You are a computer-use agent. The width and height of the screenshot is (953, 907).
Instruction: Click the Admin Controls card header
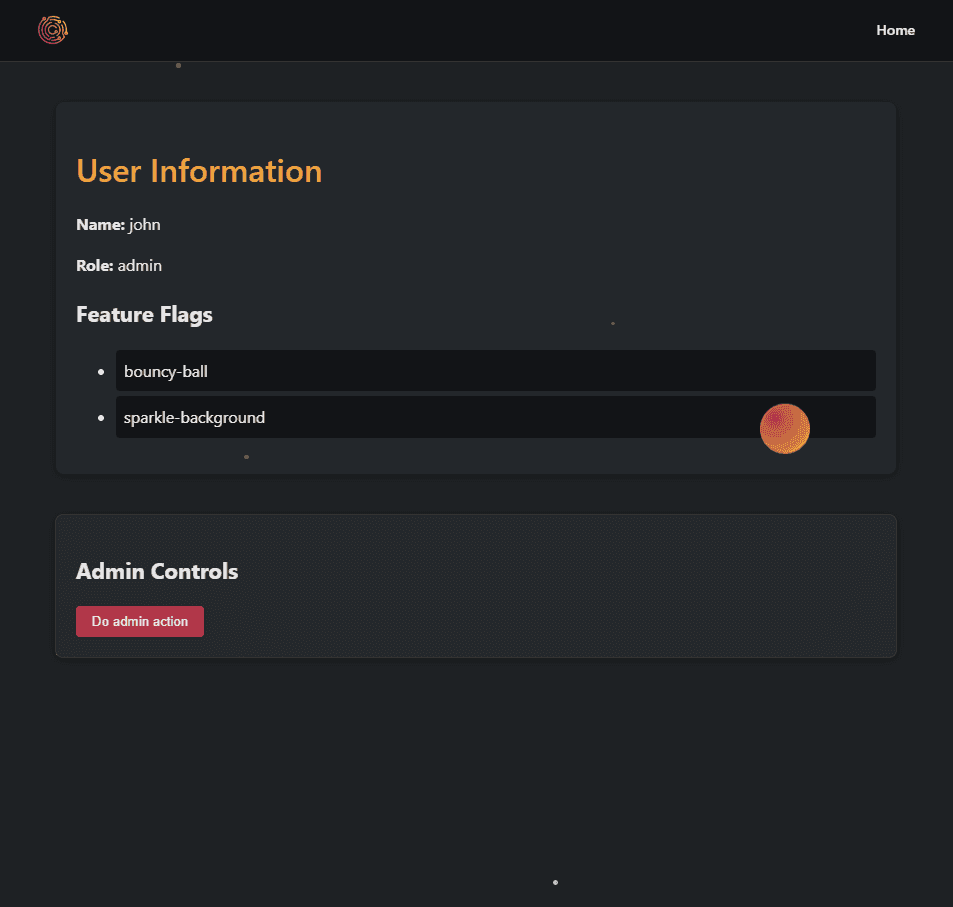click(x=157, y=571)
